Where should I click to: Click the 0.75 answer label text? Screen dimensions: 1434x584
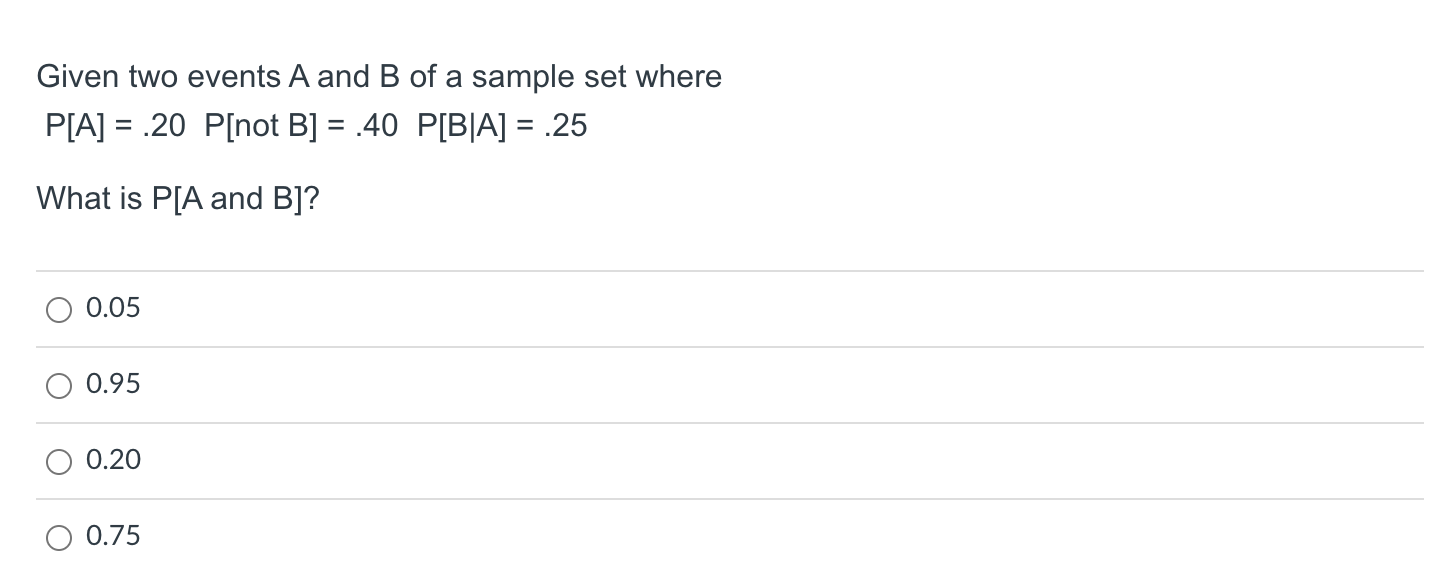pyautogui.click(x=113, y=536)
